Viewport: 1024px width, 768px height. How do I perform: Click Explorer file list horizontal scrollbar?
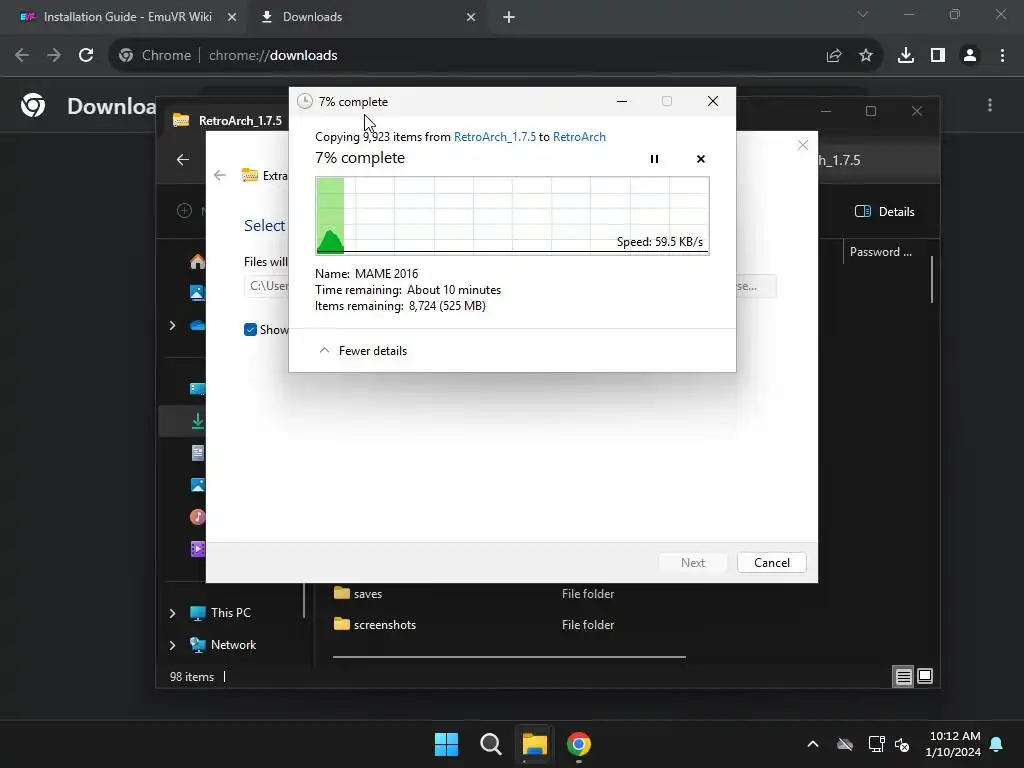click(509, 657)
